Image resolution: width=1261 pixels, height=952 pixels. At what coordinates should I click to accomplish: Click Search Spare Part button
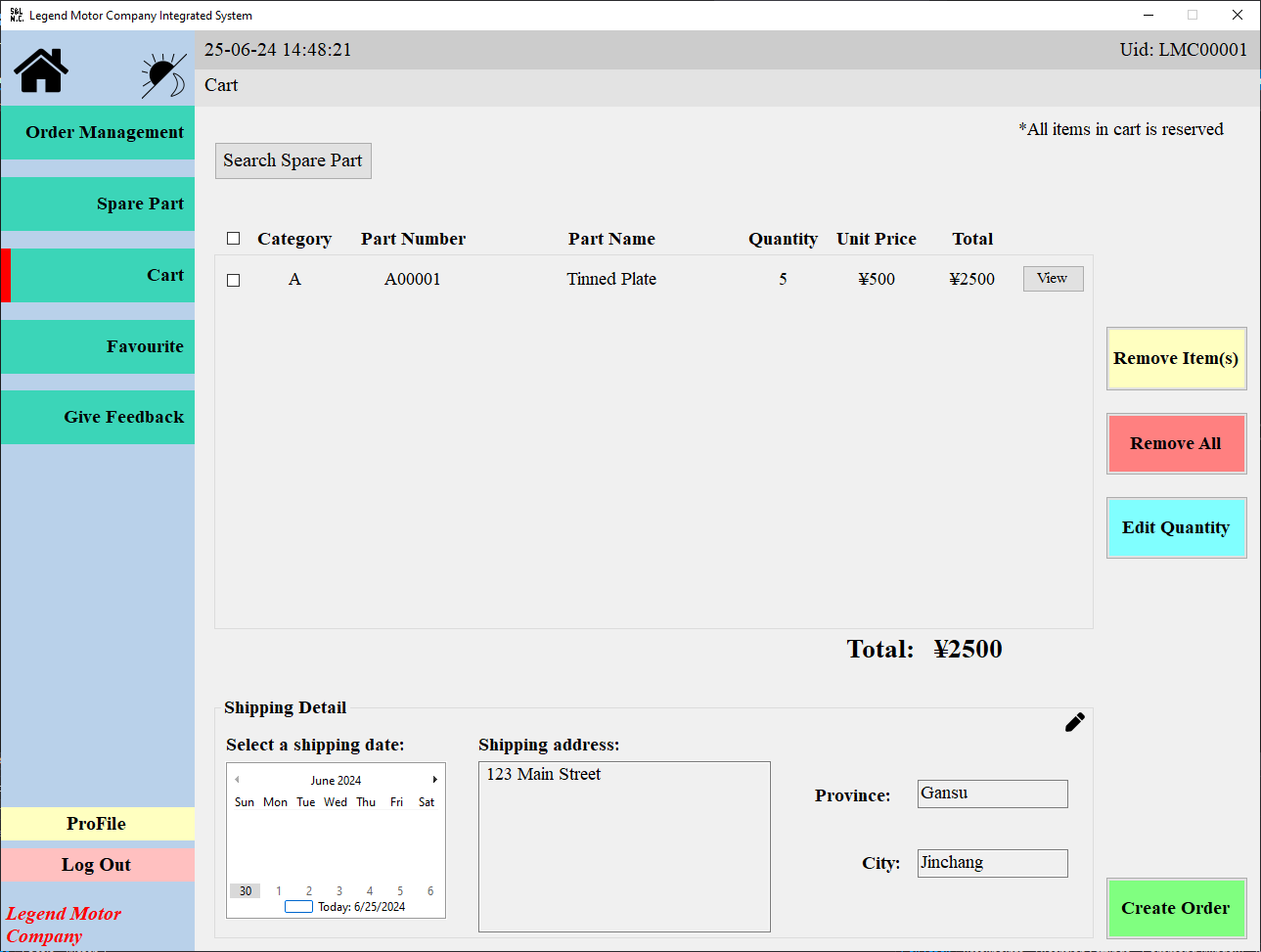point(293,161)
